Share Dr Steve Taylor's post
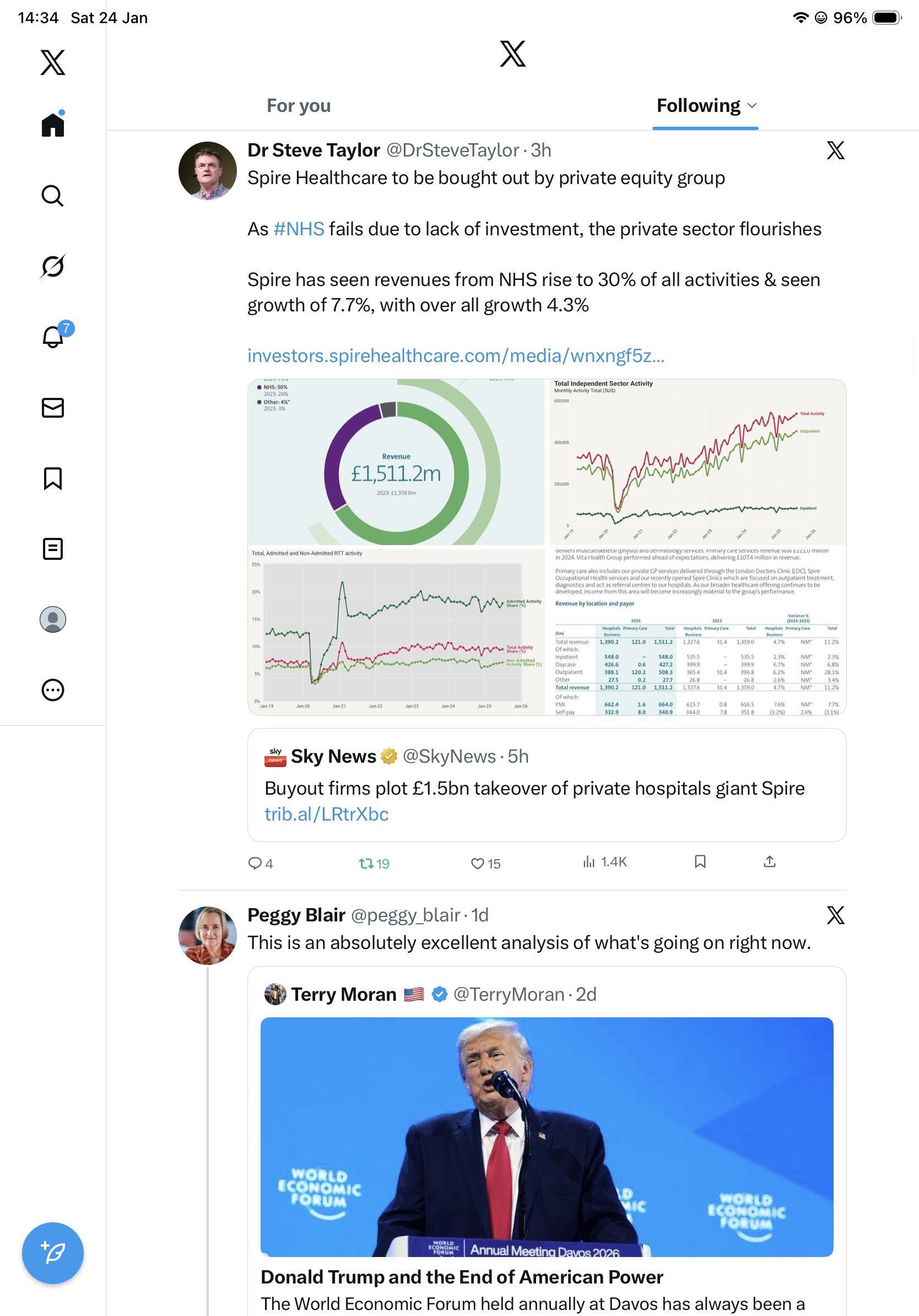 click(770, 862)
